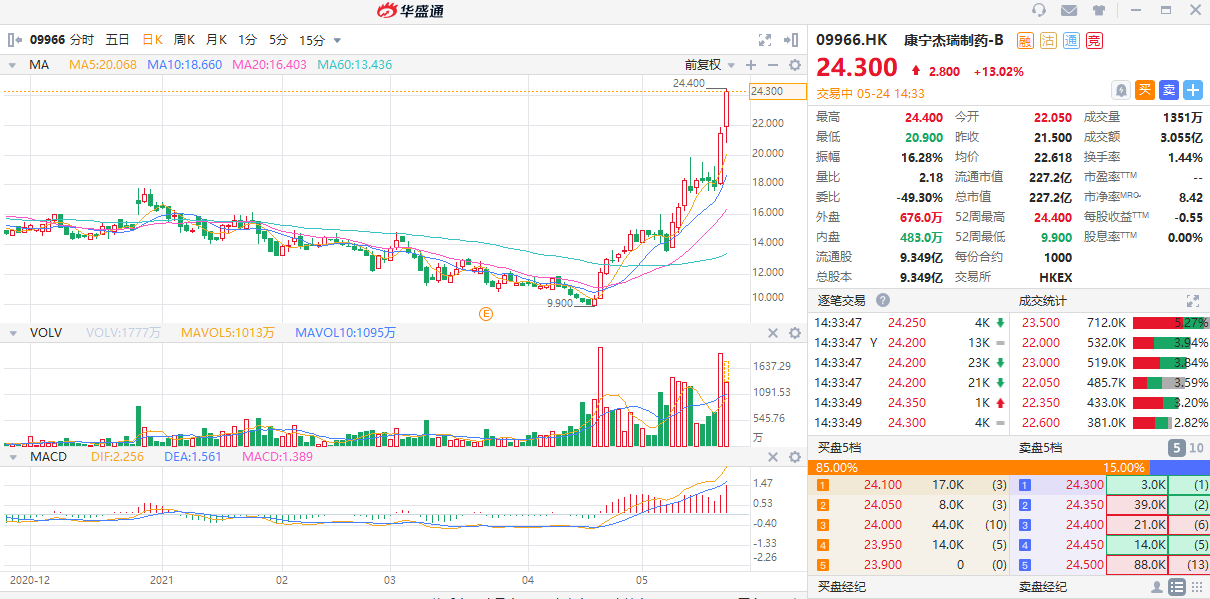Click the E event marker on chart
Image resolution: width=1210 pixels, height=599 pixels.
[486, 313]
